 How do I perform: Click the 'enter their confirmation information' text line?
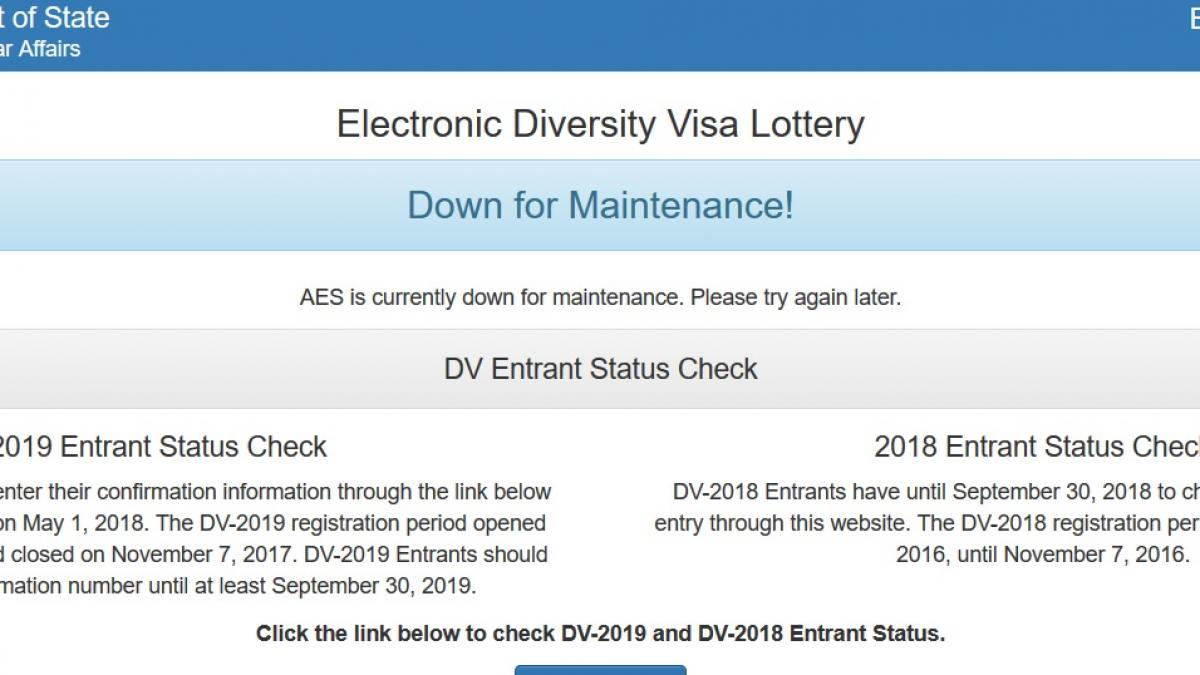point(275,492)
